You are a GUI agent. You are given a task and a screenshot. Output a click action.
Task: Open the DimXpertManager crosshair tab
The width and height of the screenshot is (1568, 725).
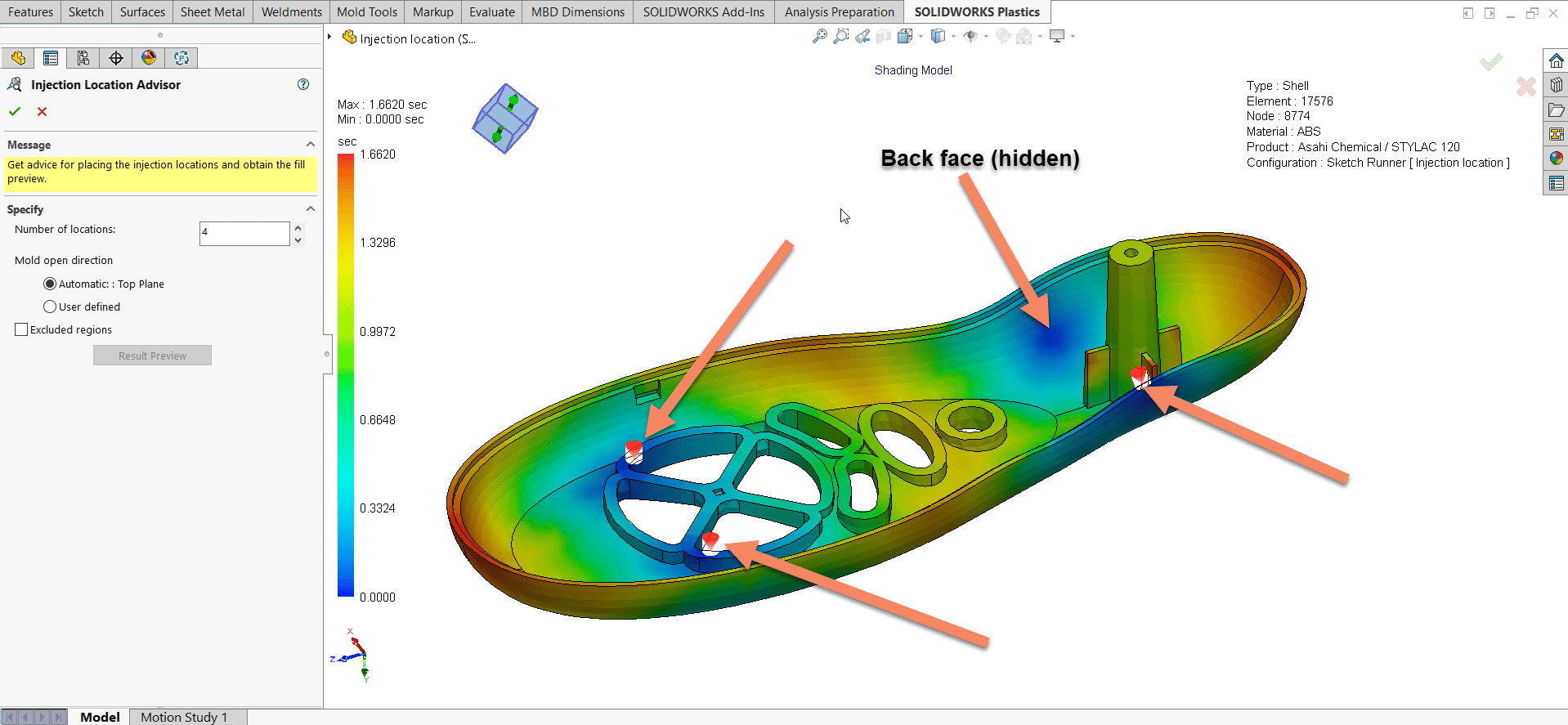[x=116, y=58]
